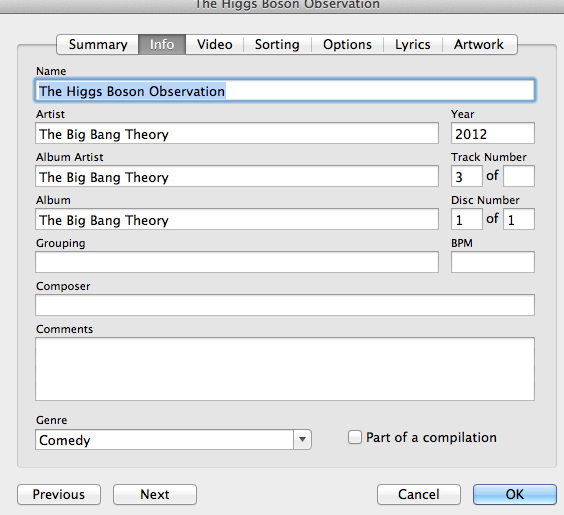Screen dimensions: 564x515
Task: Go to the Sorting tab
Action: tap(277, 45)
